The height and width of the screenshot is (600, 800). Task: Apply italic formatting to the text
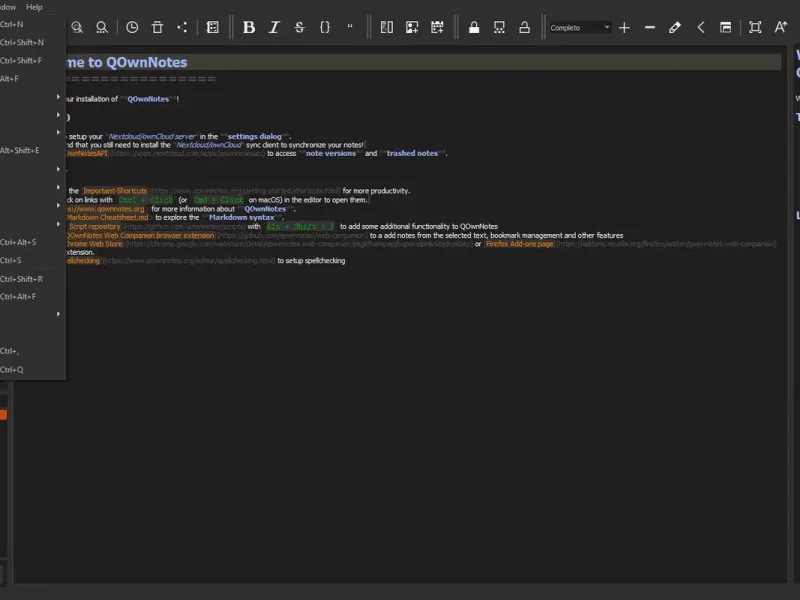274,27
